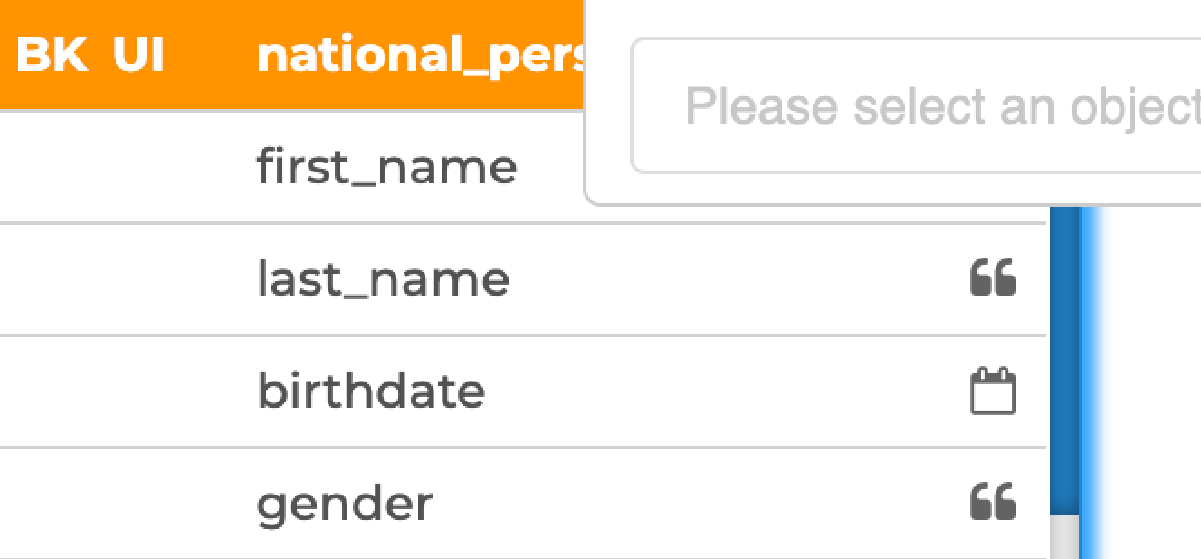The width and height of the screenshot is (1201, 559).
Task: Toggle the BK cell for last_name
Action: 50,279
